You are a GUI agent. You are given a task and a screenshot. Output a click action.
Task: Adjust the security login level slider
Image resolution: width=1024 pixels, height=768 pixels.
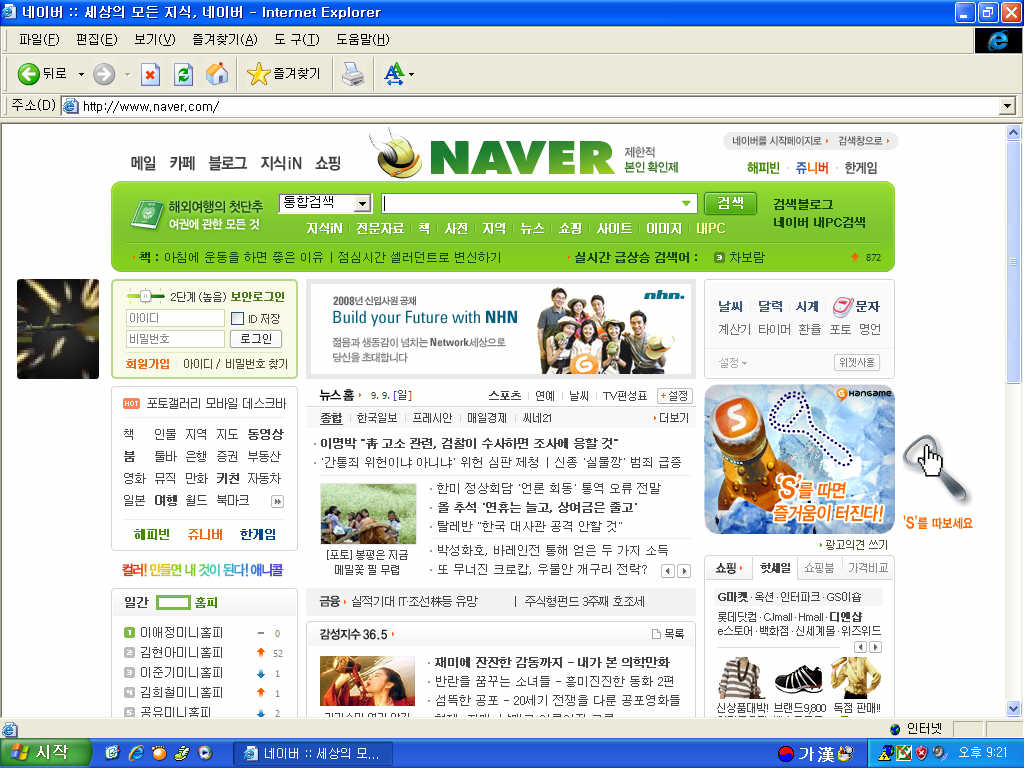click(x=146, y=296)
